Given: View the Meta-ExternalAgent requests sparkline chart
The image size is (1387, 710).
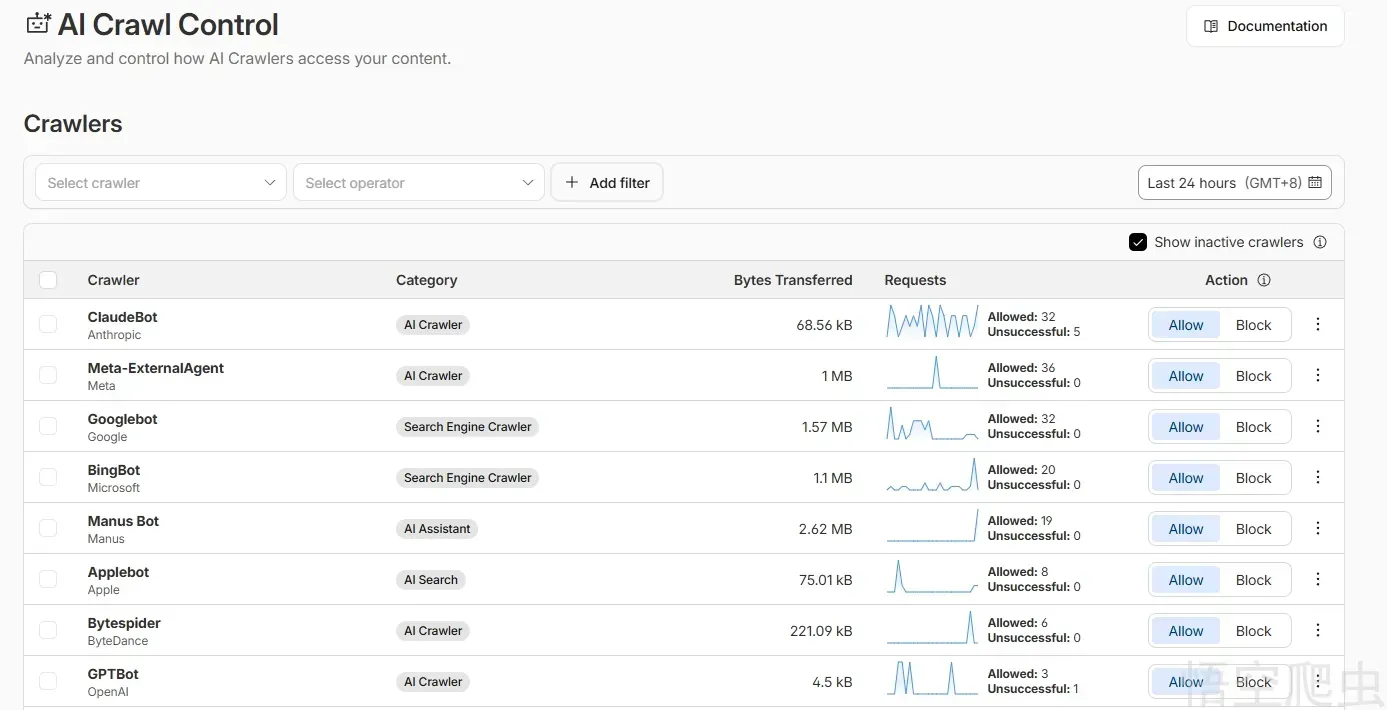Looking at the screenshot, I should (x=932, y=374).
